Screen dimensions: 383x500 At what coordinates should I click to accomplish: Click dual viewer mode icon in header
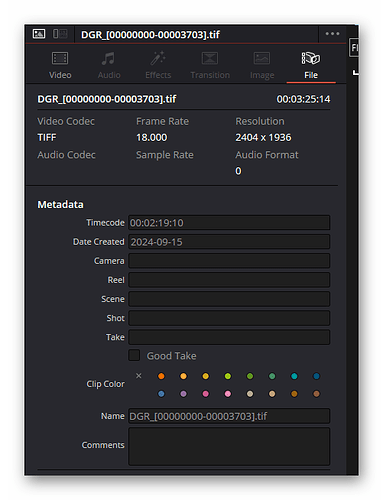click(x=60, y=34)
